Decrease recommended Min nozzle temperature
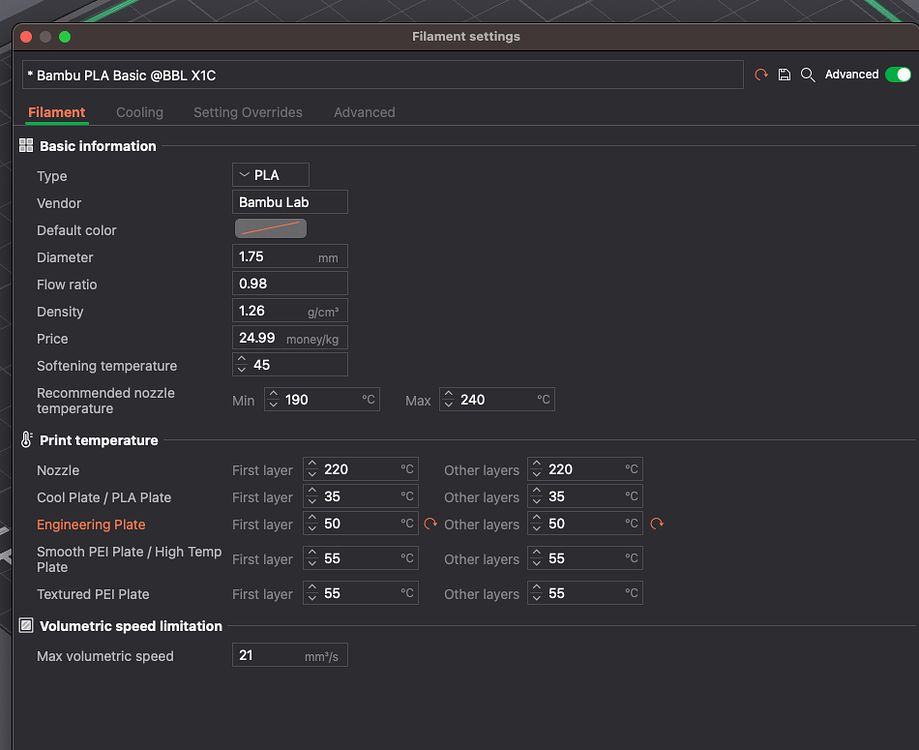The width and height of the screenshot is (919, 750). click(x=274, y=405)
